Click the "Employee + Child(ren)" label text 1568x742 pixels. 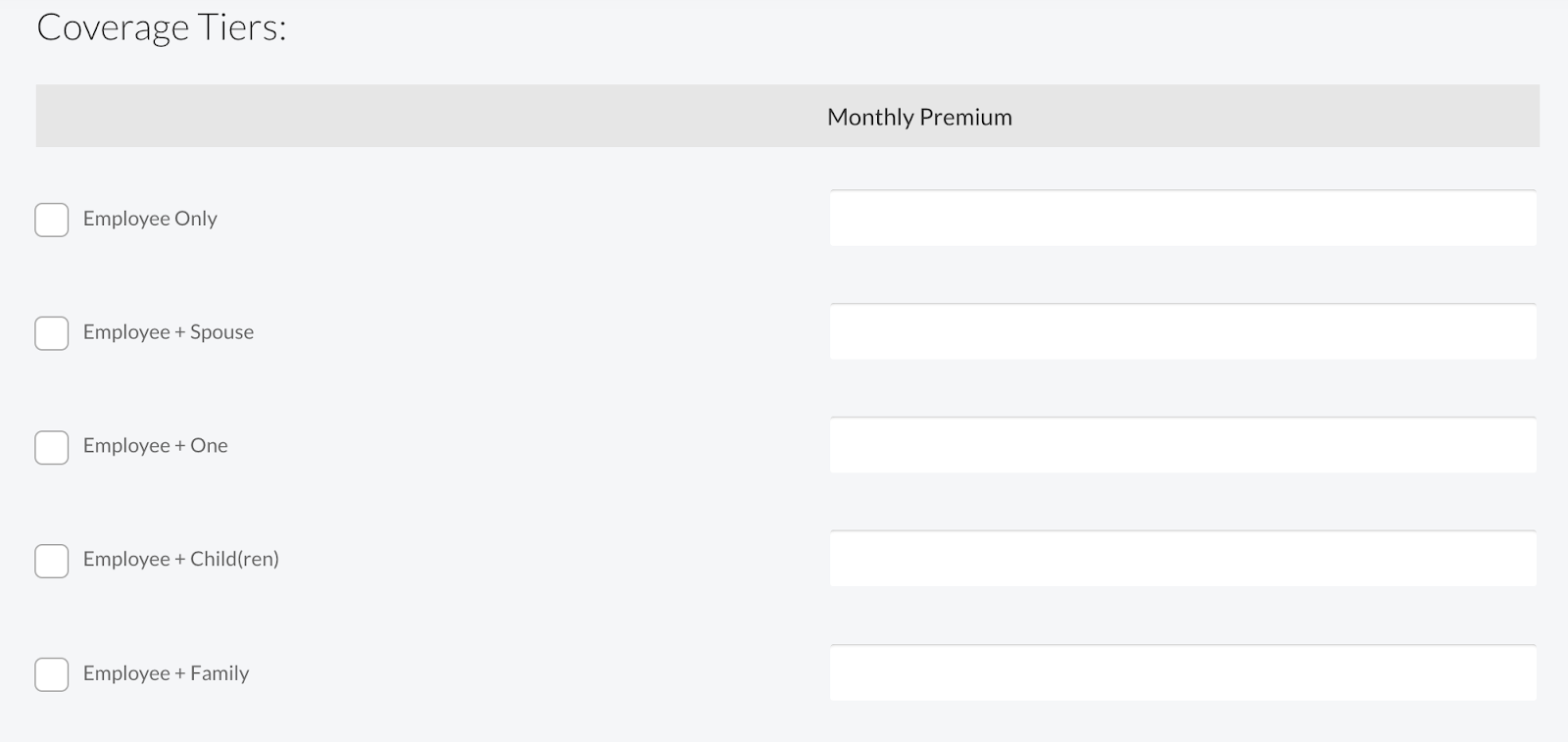click(x=181, y=560)
